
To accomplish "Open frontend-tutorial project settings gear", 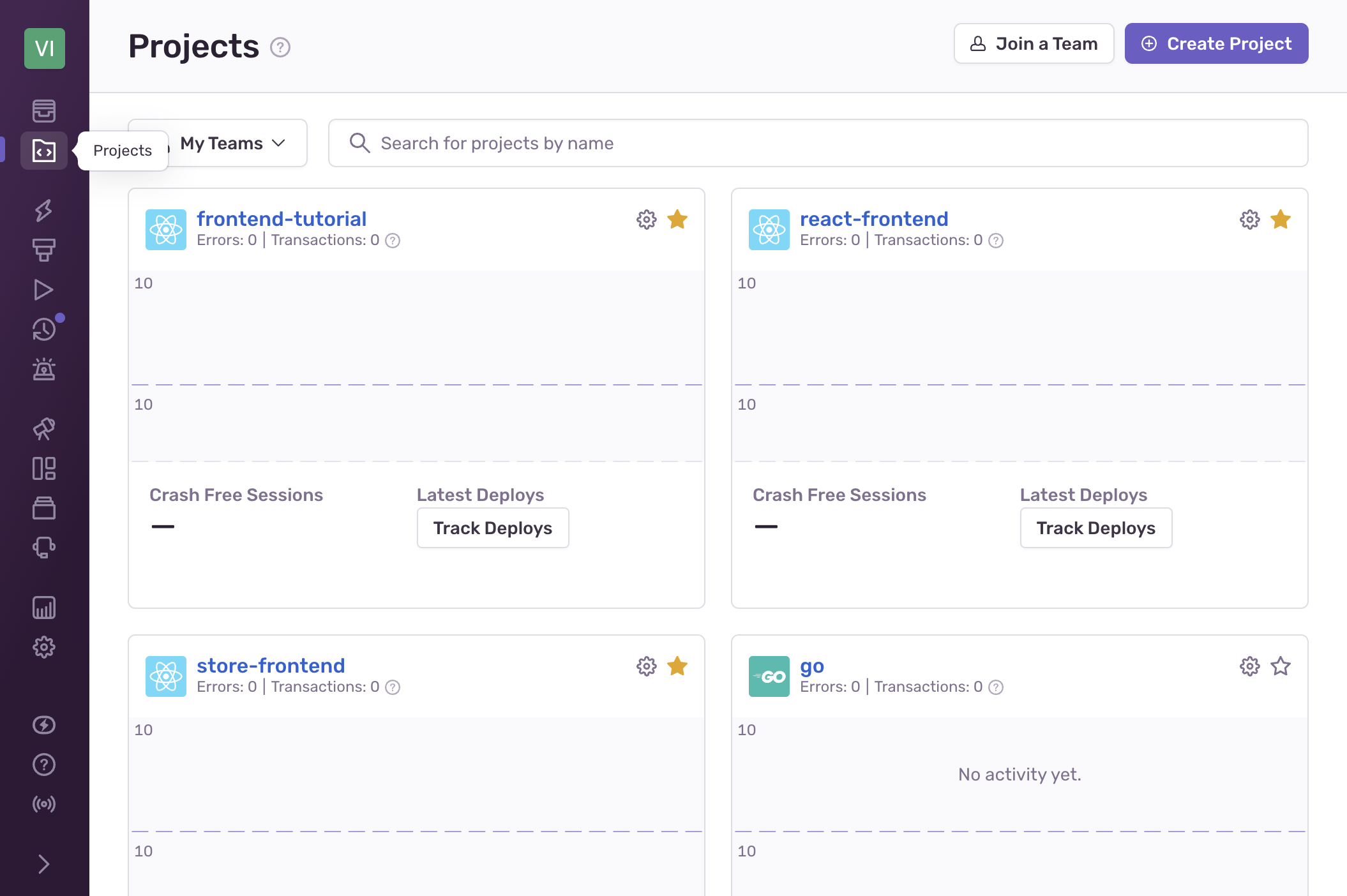I will click(x=646, y=220).
